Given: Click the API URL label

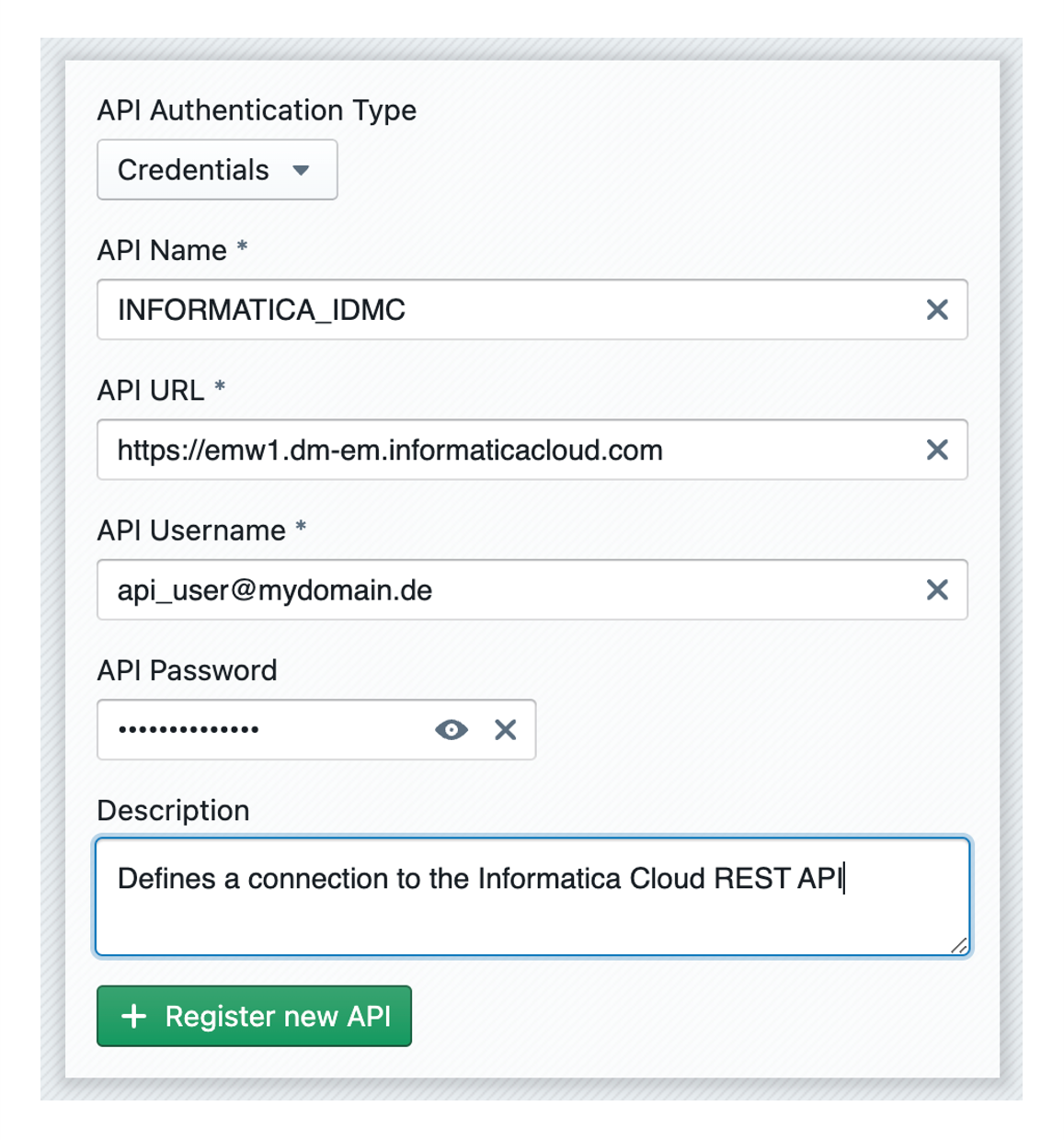Looking at the screenshot, I should pos(151,390).
